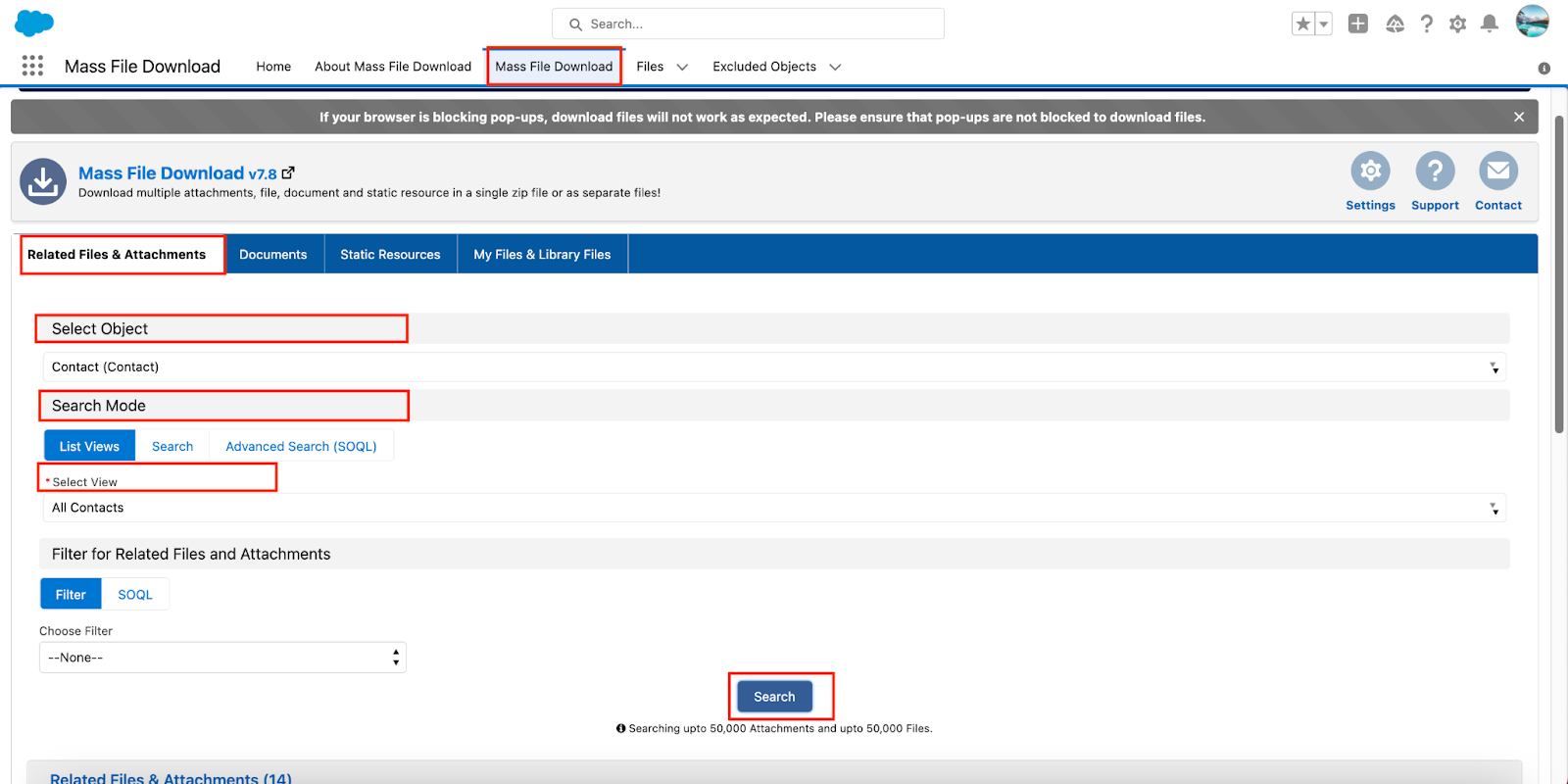This screenshot has width=1568, height=784.
Task: Select Advanced Search (SOQL) mode
Action: [301, 446]
